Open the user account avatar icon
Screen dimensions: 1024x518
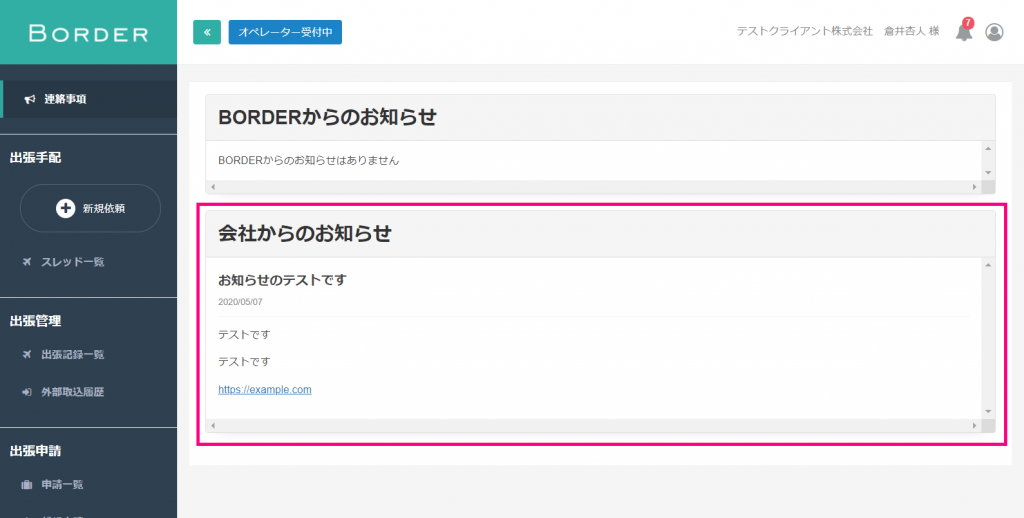pyautogui.click(x=994, y=32)
